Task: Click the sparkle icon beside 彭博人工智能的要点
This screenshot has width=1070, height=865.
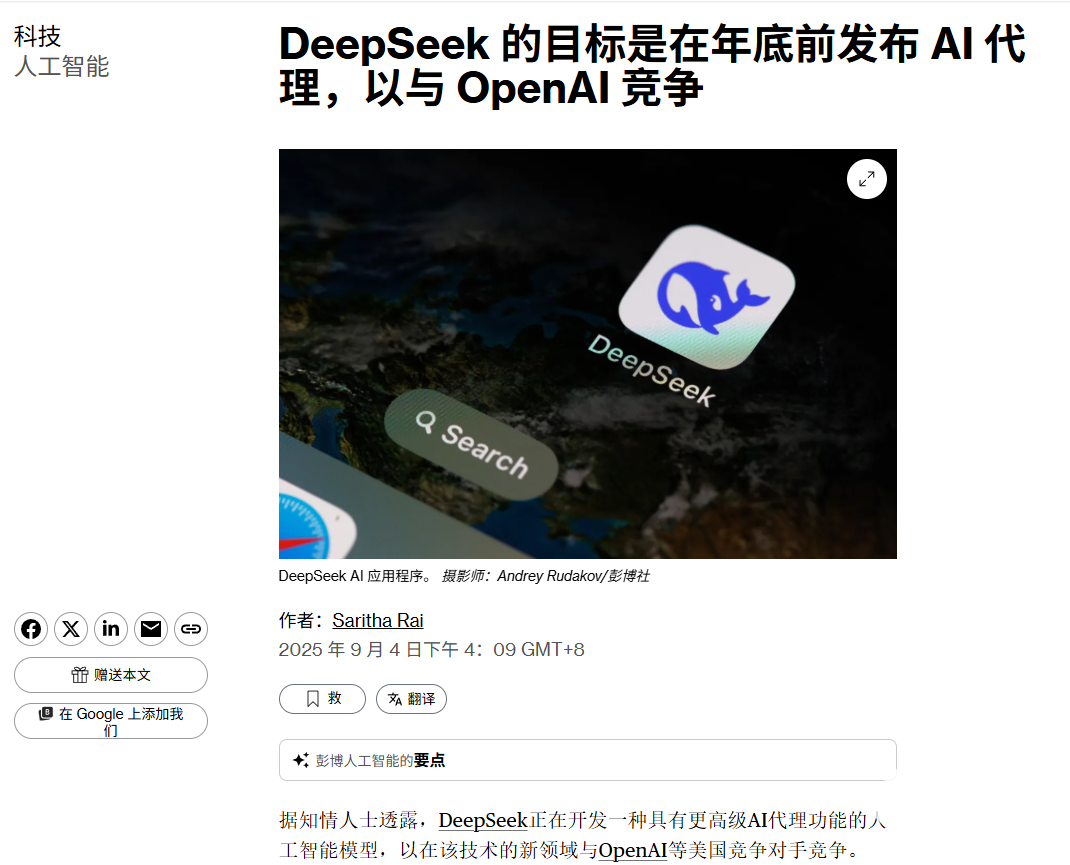Action: [x=300, y=760]
